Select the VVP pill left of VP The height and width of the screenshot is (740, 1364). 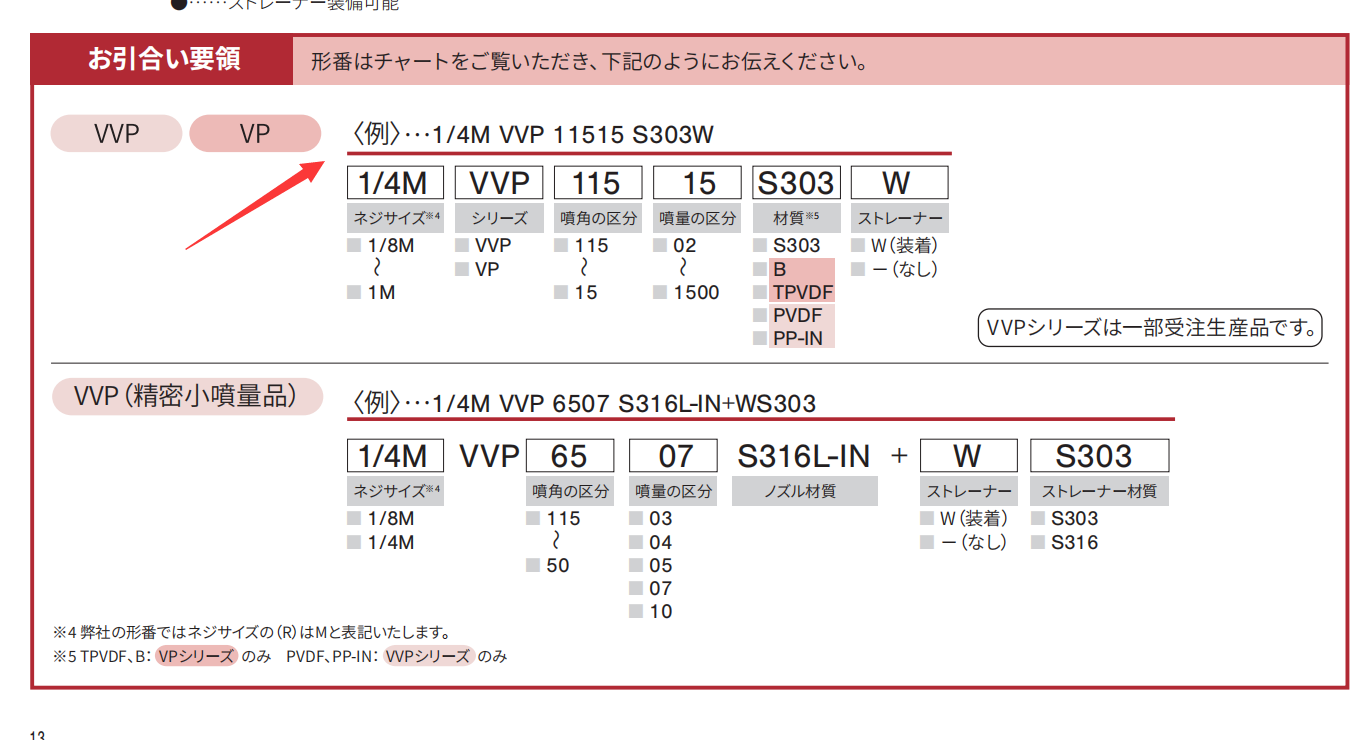116,134
